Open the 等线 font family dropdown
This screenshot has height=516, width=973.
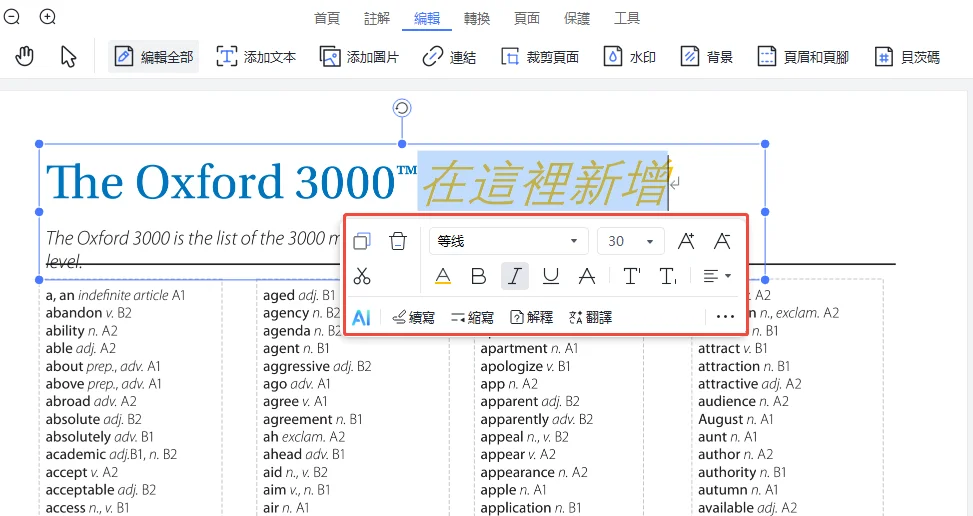point(509,241)
